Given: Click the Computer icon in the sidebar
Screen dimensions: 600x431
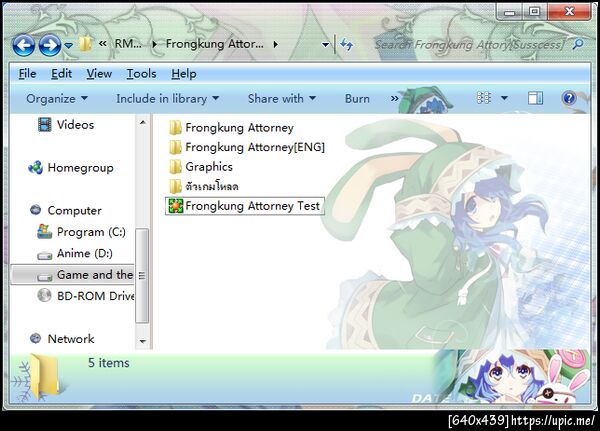Looking at the screenshot, I should [x=36, y=210].
